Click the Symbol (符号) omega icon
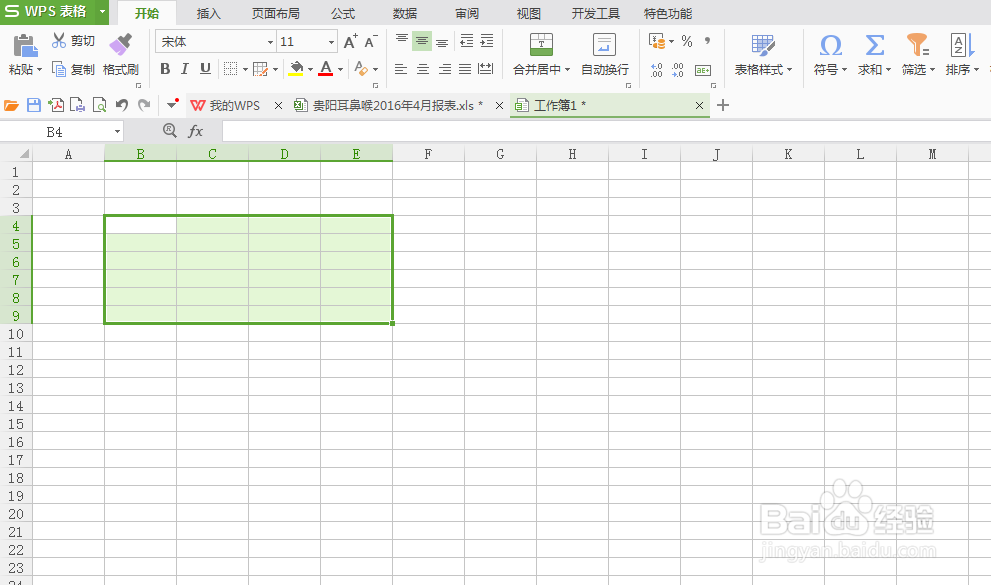This screenshot has height=585, width=991. point(830,45)
